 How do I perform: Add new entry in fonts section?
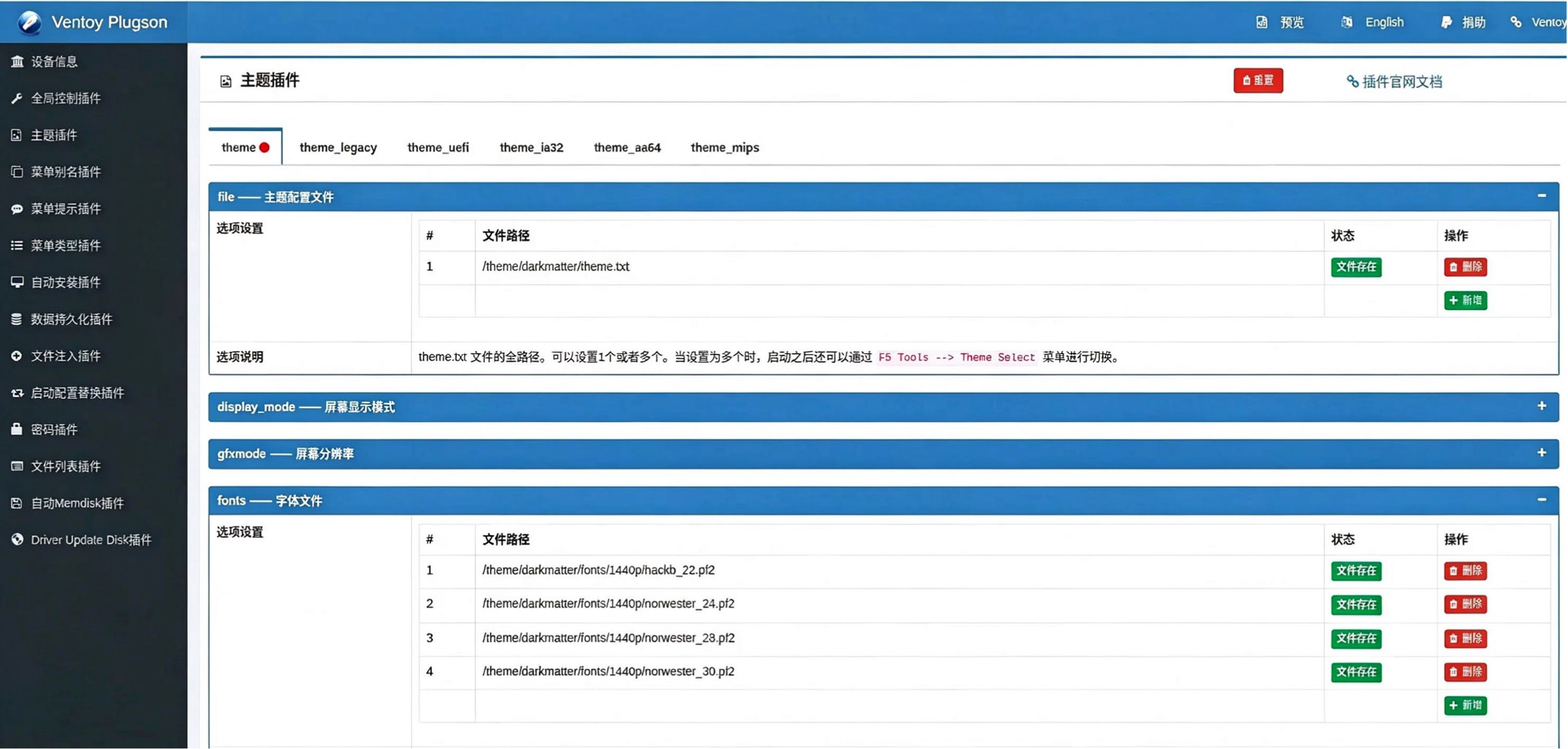(x=1466, y=706)
